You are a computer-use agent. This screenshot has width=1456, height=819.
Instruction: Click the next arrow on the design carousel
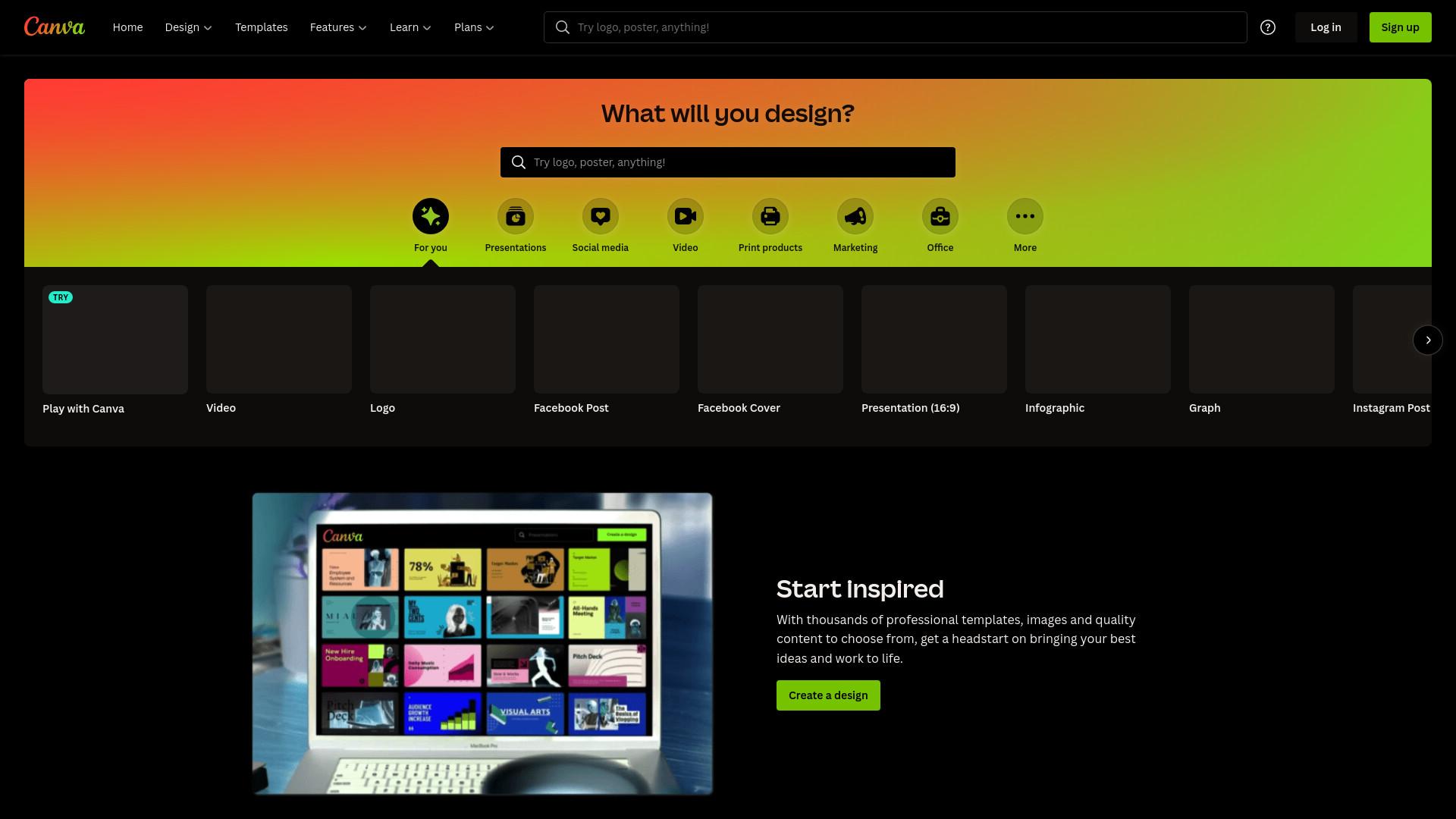(1428, 340)
